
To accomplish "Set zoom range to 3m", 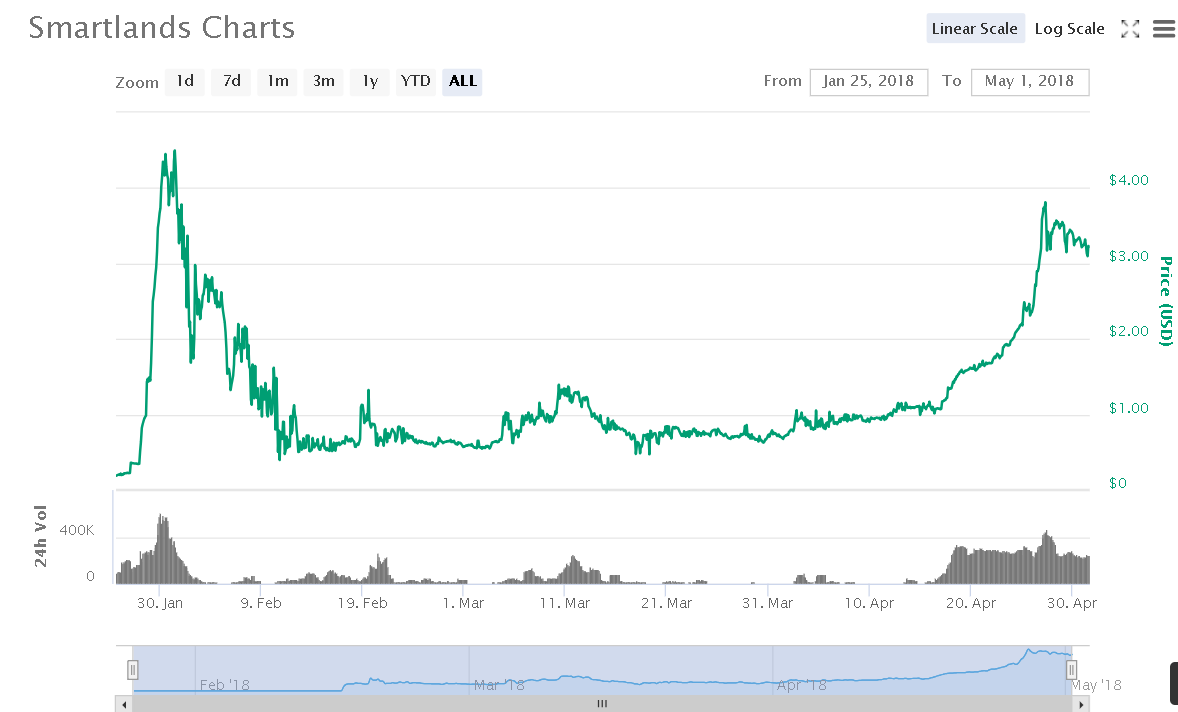I will click(324, 81).
